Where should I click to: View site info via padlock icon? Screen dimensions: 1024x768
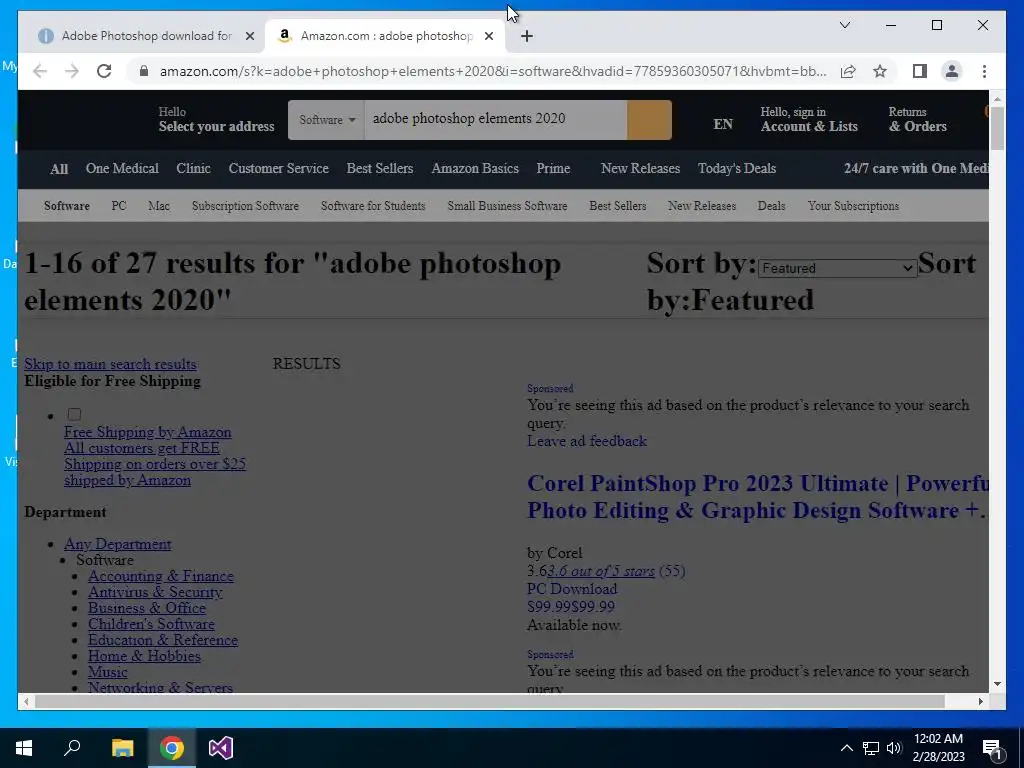coord(144,71)
